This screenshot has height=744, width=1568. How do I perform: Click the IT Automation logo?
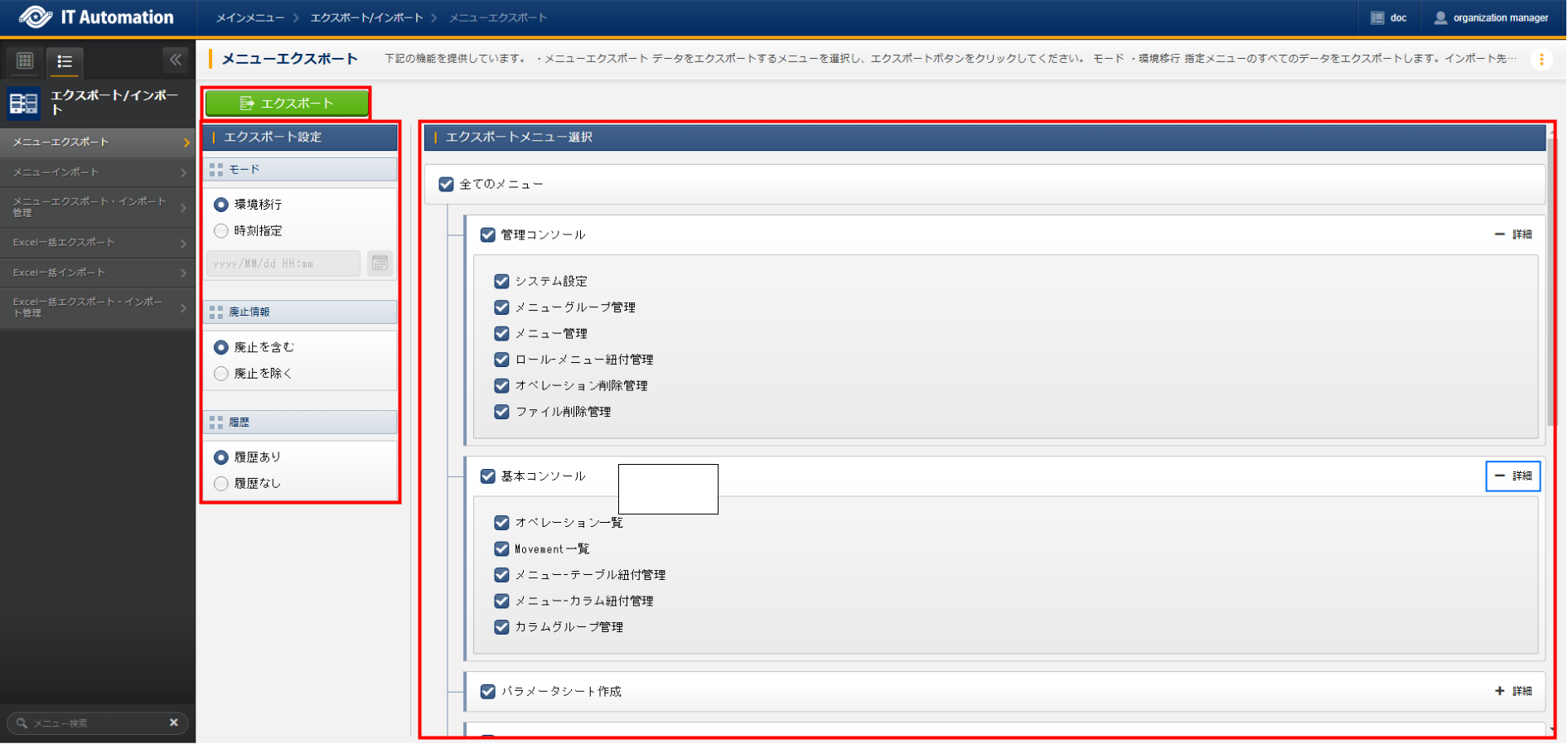96,17
